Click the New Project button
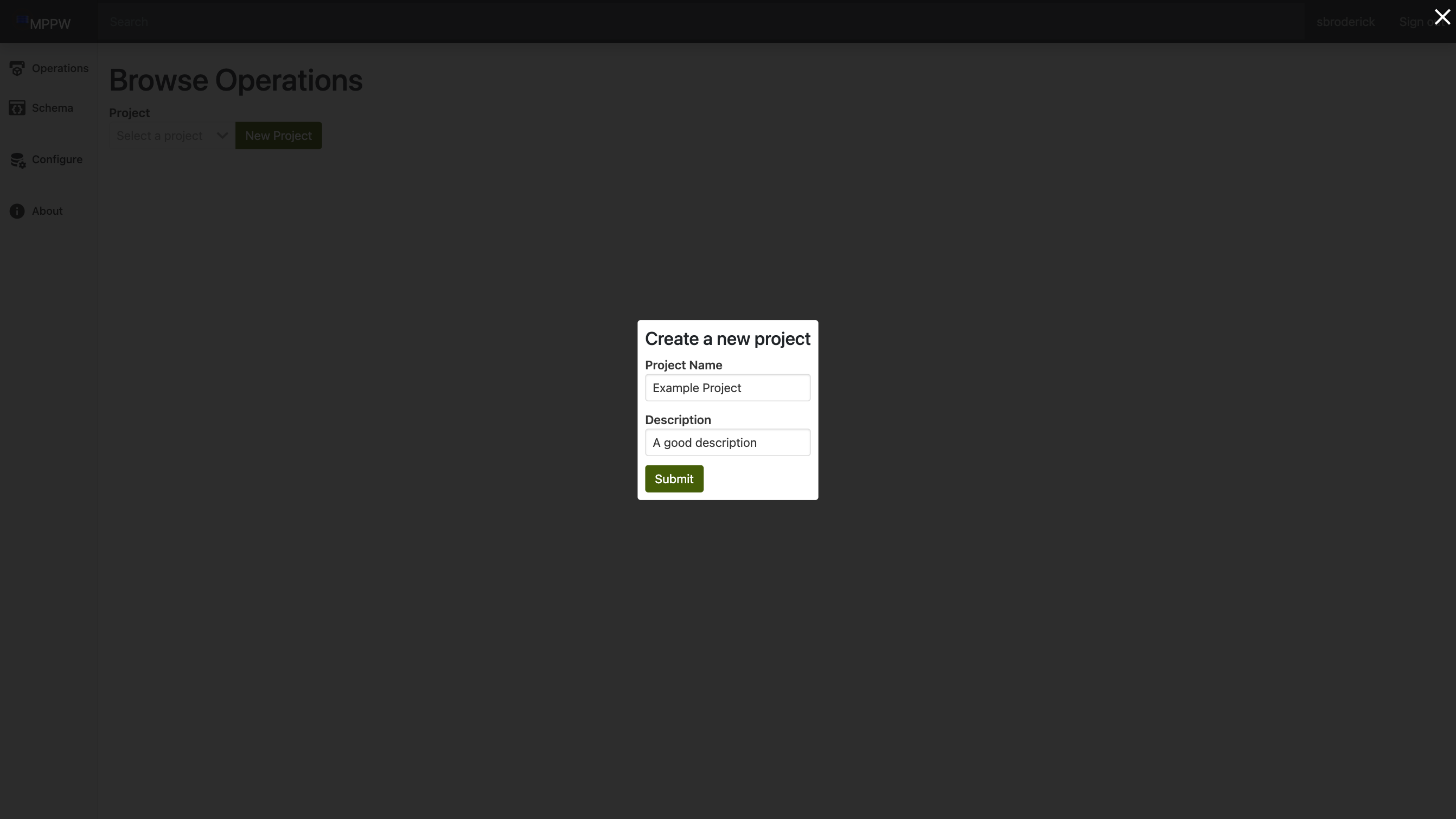Screen dimensions: 1456x819 (x=279, y=136)
